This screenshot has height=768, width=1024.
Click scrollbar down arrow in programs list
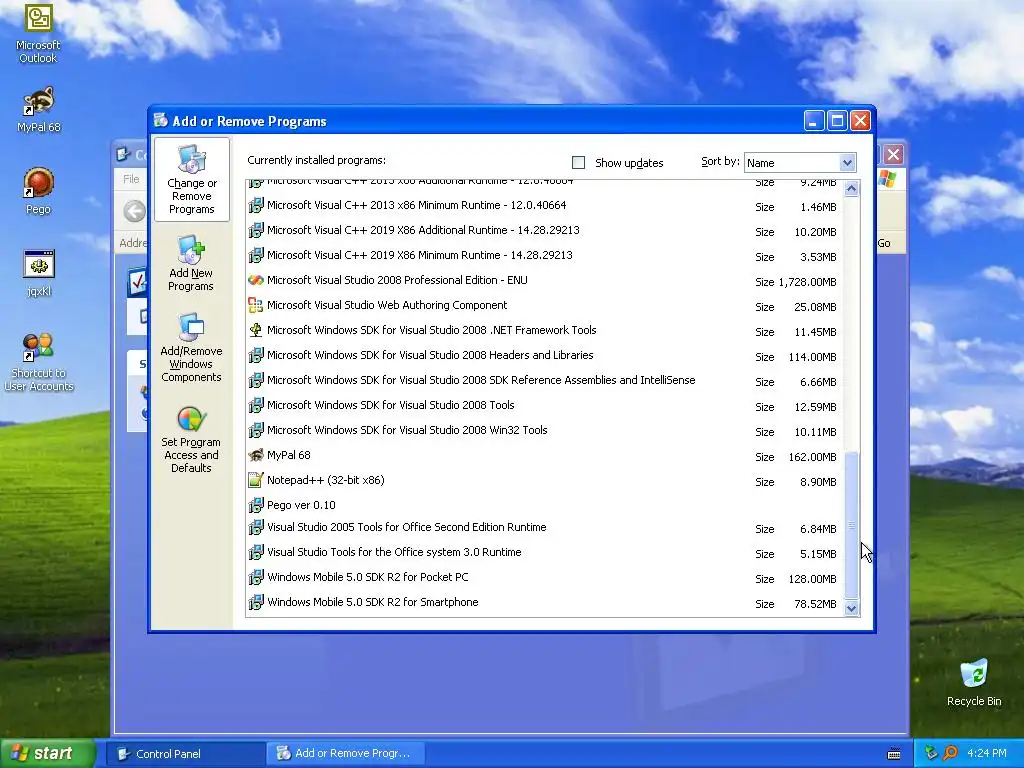coord(851,608)
